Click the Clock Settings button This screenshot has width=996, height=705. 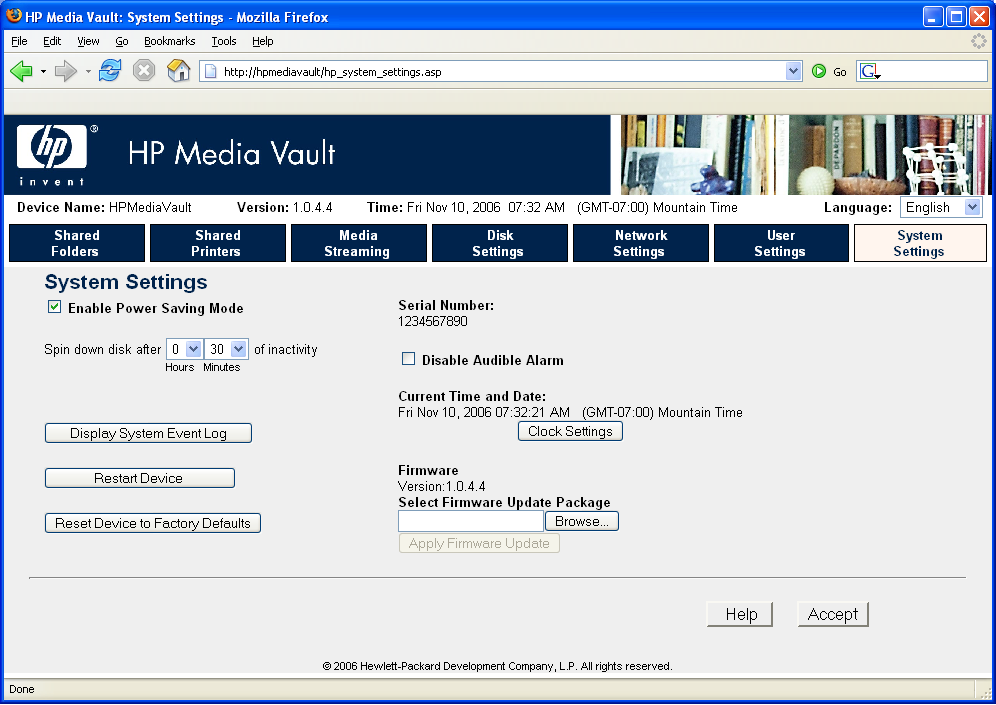(570, 431)
